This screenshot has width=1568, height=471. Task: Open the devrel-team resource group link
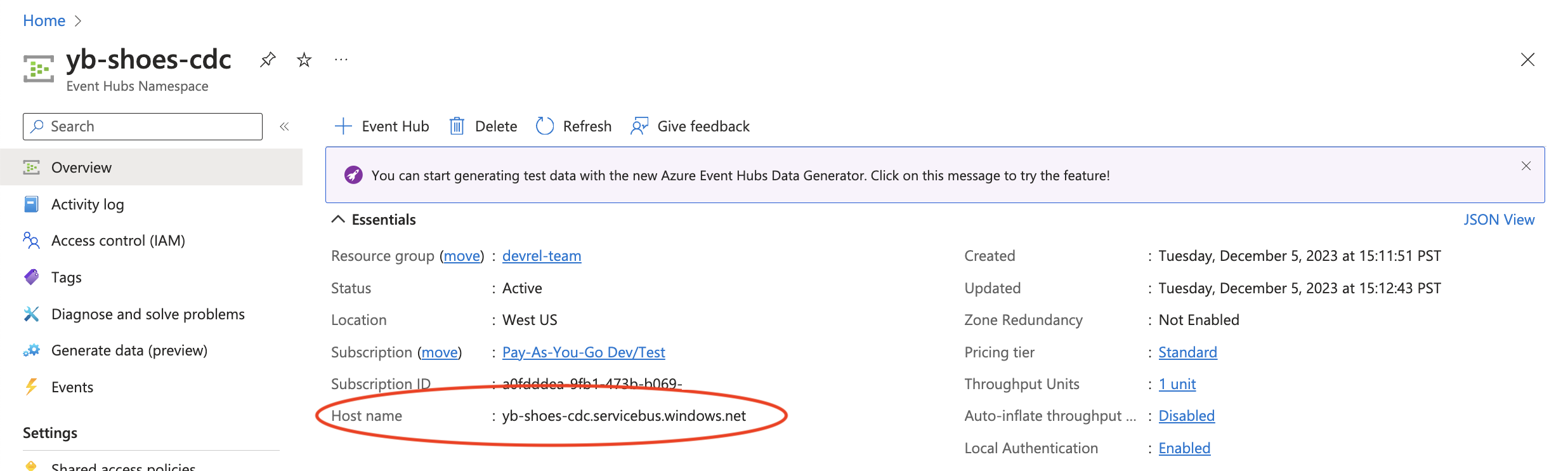[542, 256]
